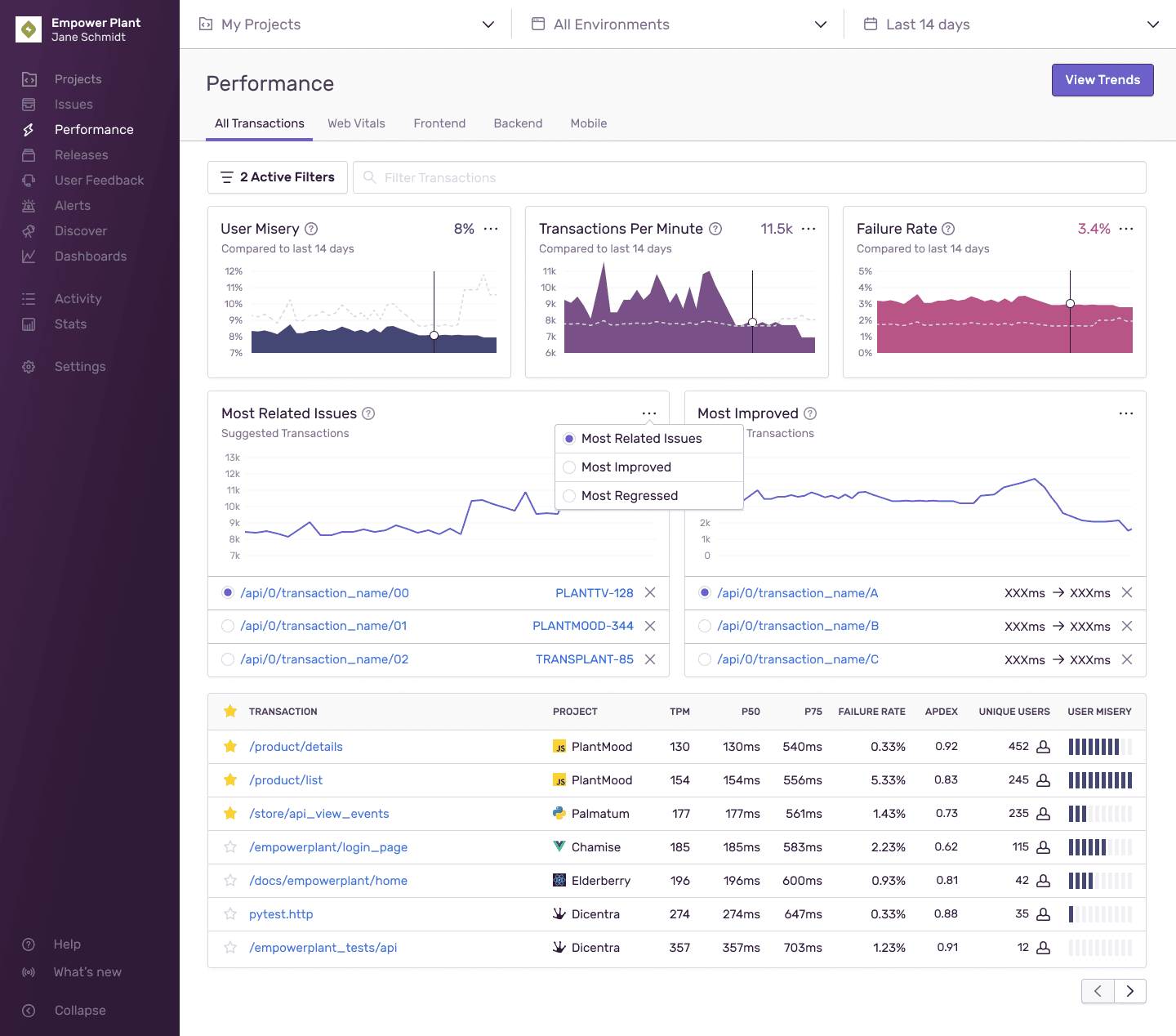Go to Alerts via its sidebar icon
Image resolution: width=1176 pixels, height=1036 pixels.
pyautogui.click(x=29, y=205)
